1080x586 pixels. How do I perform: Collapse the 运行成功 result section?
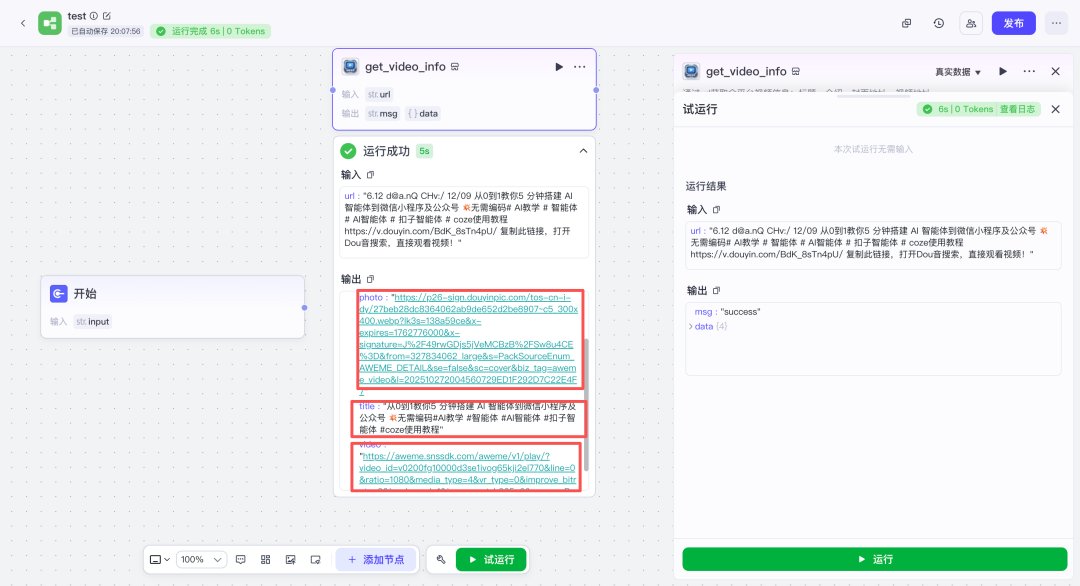pos(583,151)
